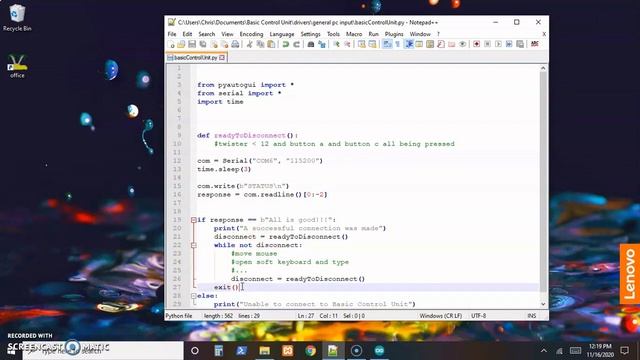640x360 pixels.
Task: Click scrollbar up arrow in editor
Action: 543,68
